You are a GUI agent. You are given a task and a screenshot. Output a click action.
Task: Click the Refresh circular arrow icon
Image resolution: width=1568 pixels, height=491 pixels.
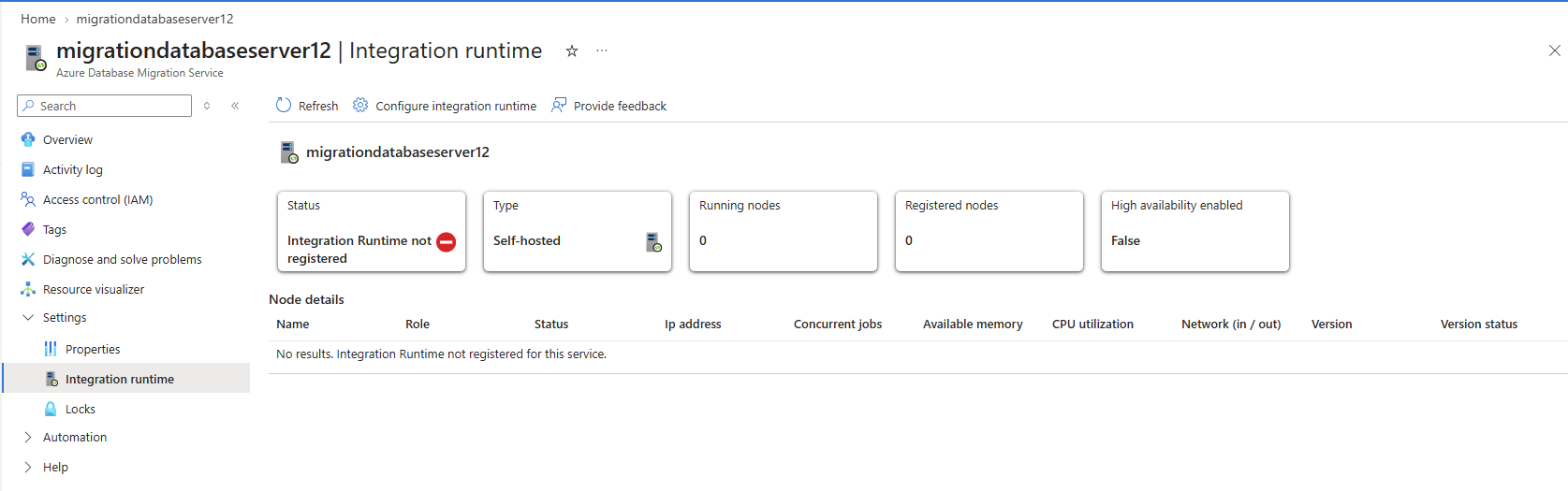(284, 106)
